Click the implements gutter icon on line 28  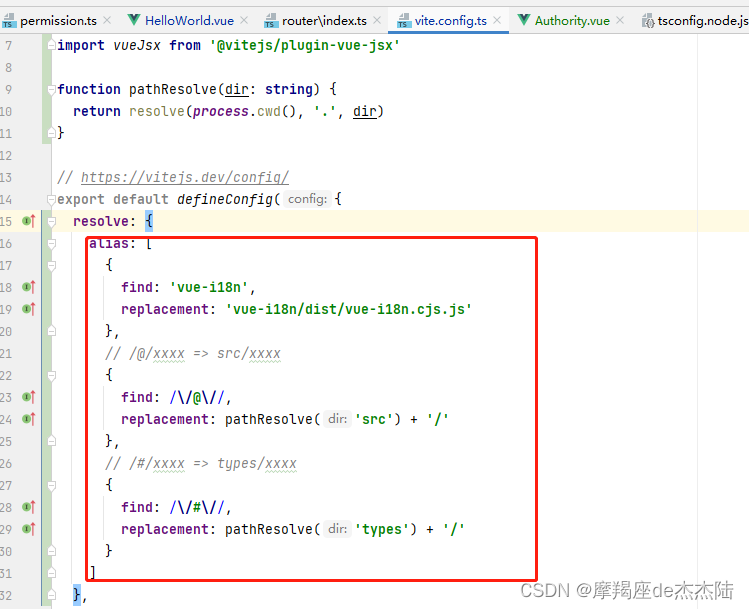tap(29, 507)
